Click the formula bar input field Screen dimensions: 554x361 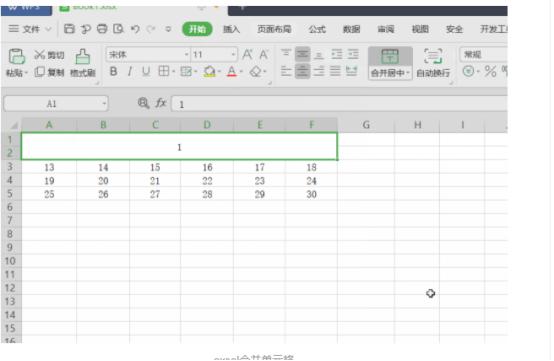coord(339,104)
